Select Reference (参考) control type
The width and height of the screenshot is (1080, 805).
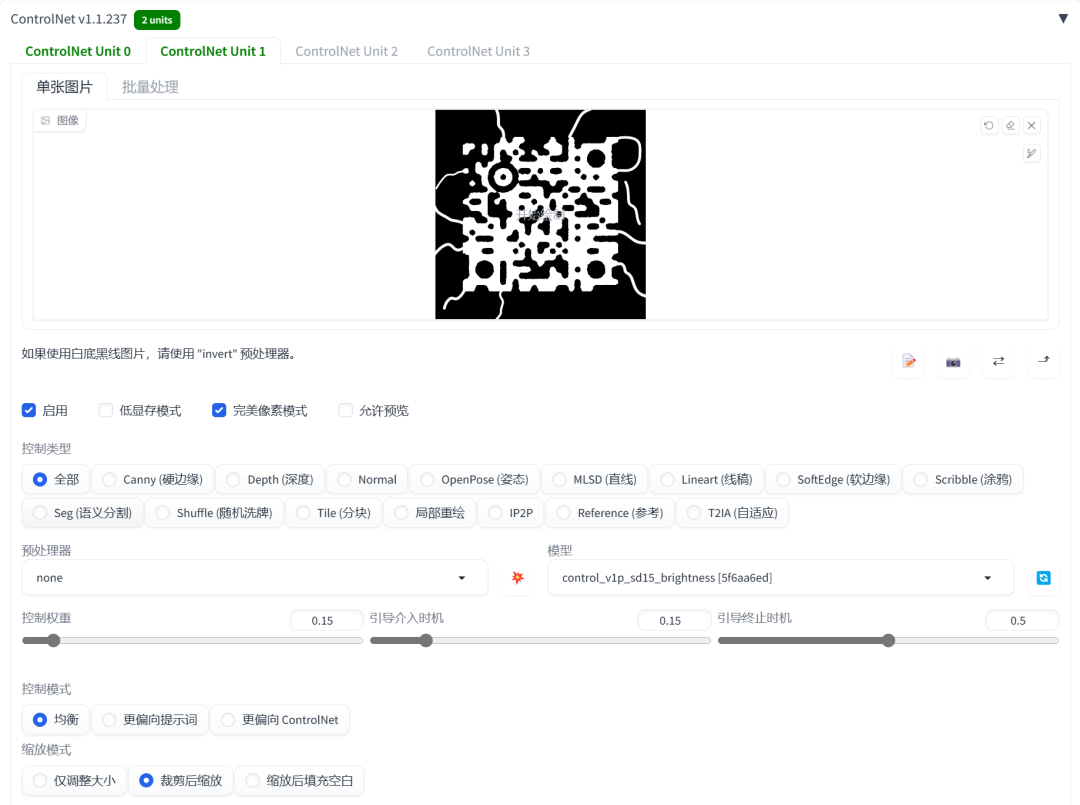click(x=610, y=513)
